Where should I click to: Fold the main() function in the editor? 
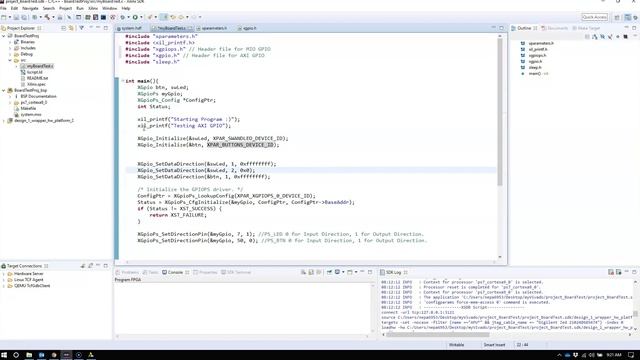click(x=122, y=81)
